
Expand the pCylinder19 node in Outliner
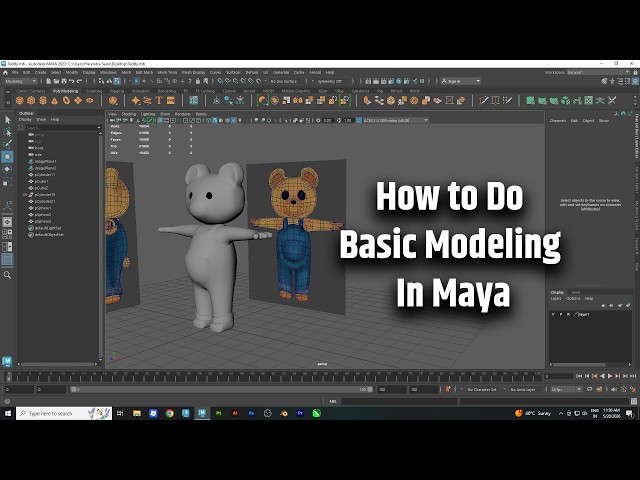(25, 195)
